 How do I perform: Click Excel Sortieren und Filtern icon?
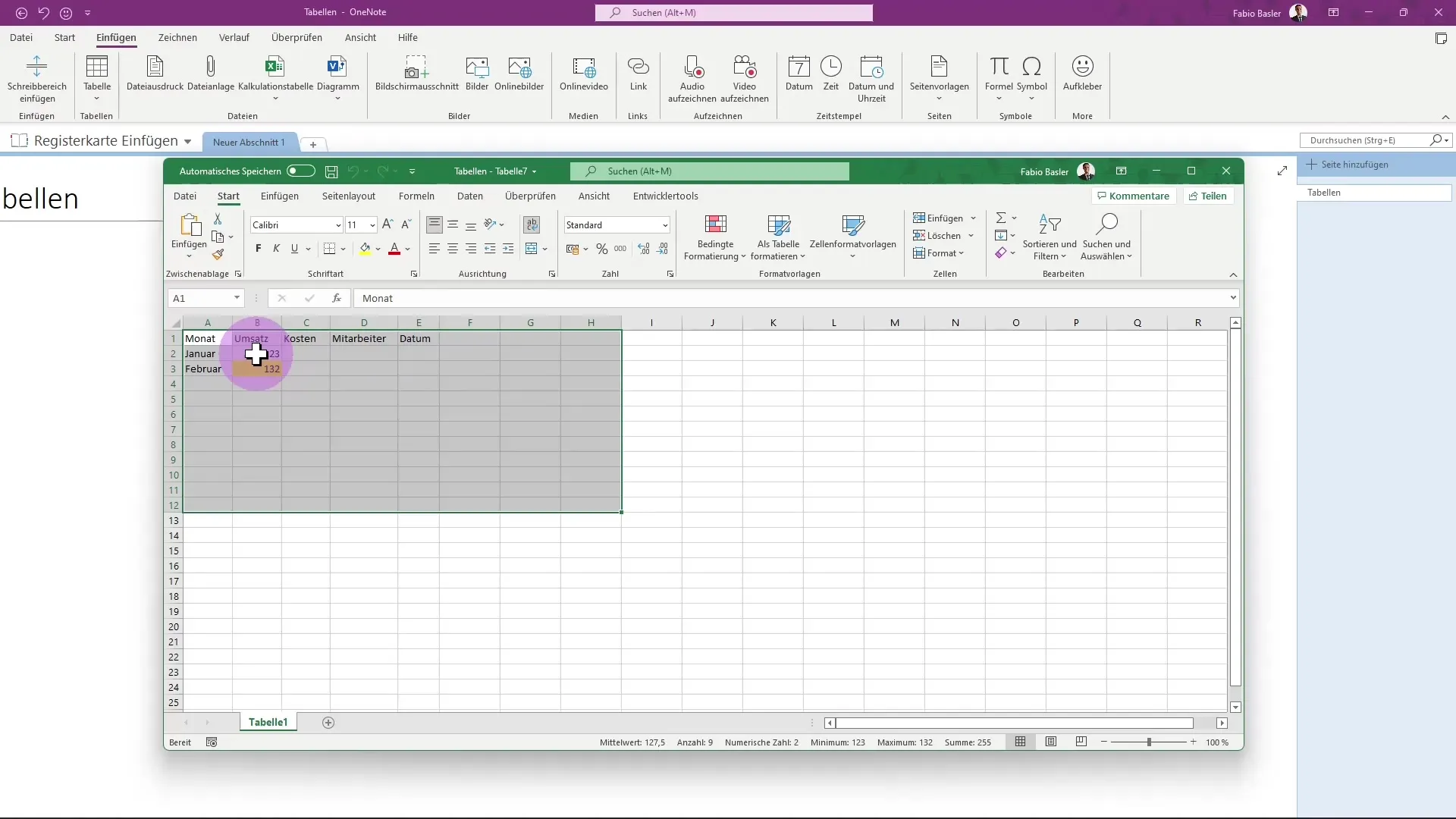click(x=1050, y=224)
